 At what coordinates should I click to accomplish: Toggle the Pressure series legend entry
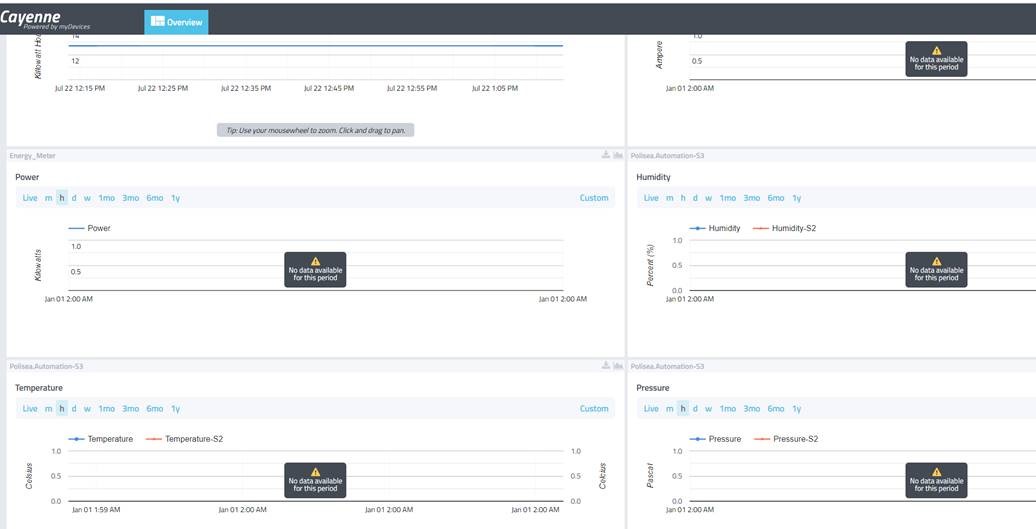tap(715, 439)
